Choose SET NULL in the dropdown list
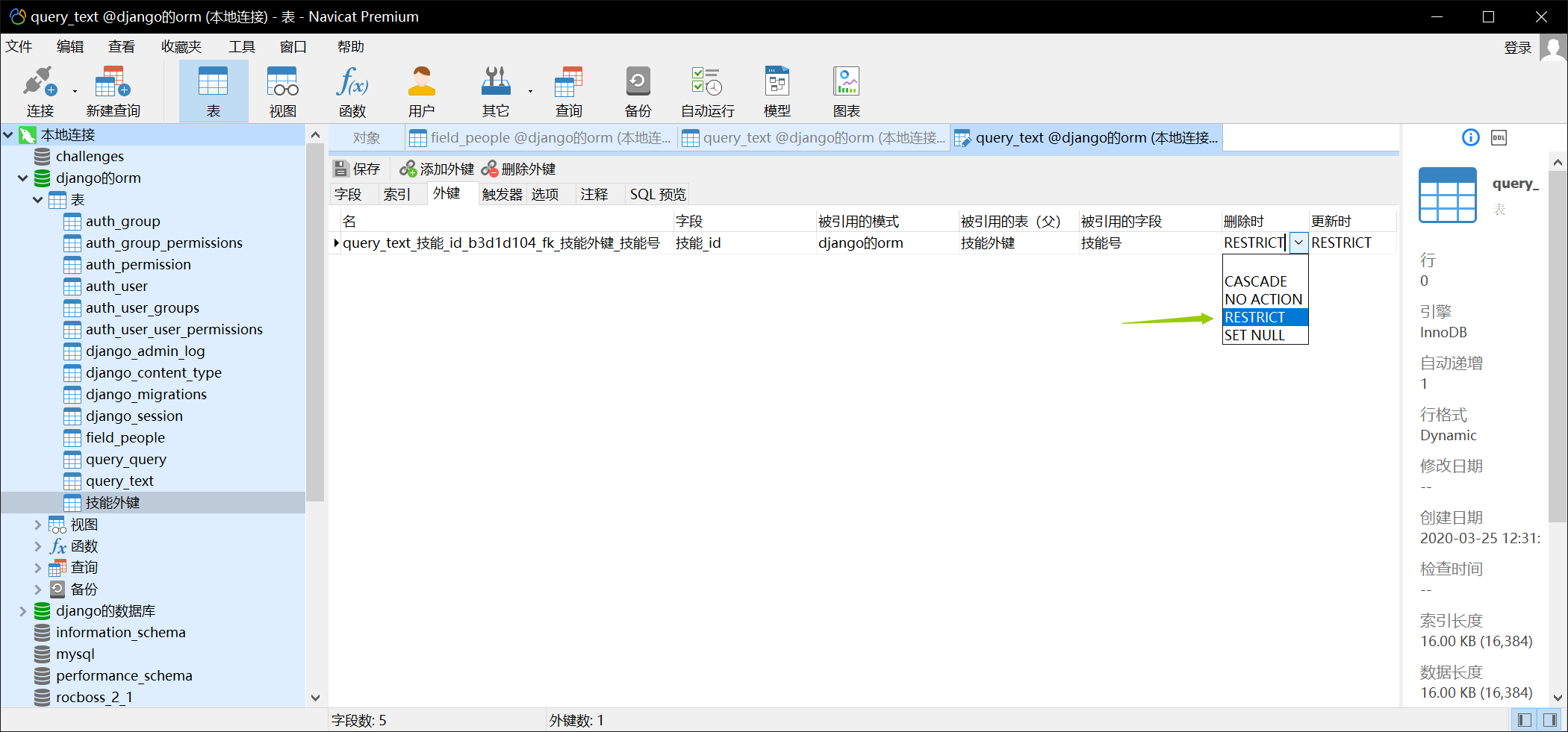Screen dimensions: 1568x732 click(1265, 335)
